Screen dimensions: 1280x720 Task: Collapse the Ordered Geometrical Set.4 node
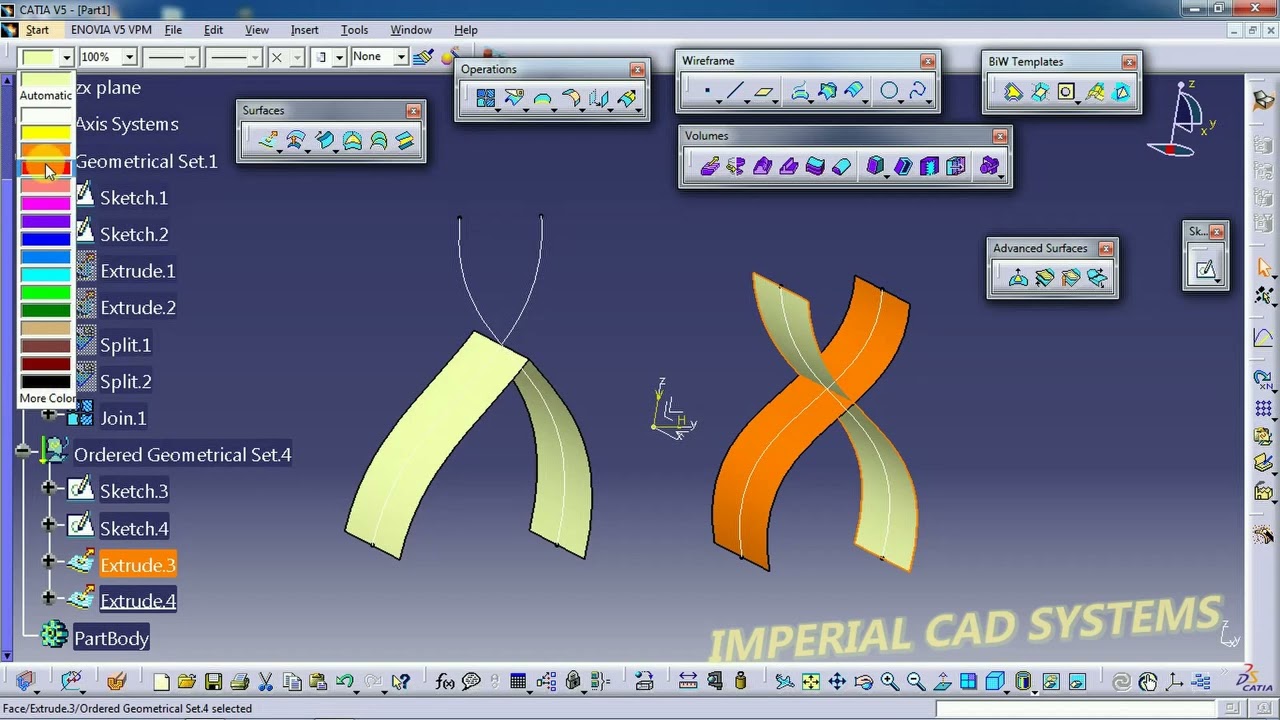tap(22, 452)
